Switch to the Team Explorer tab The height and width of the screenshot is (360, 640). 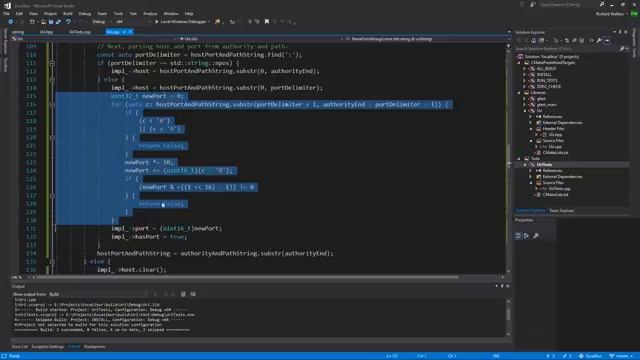tap(562, 211)
